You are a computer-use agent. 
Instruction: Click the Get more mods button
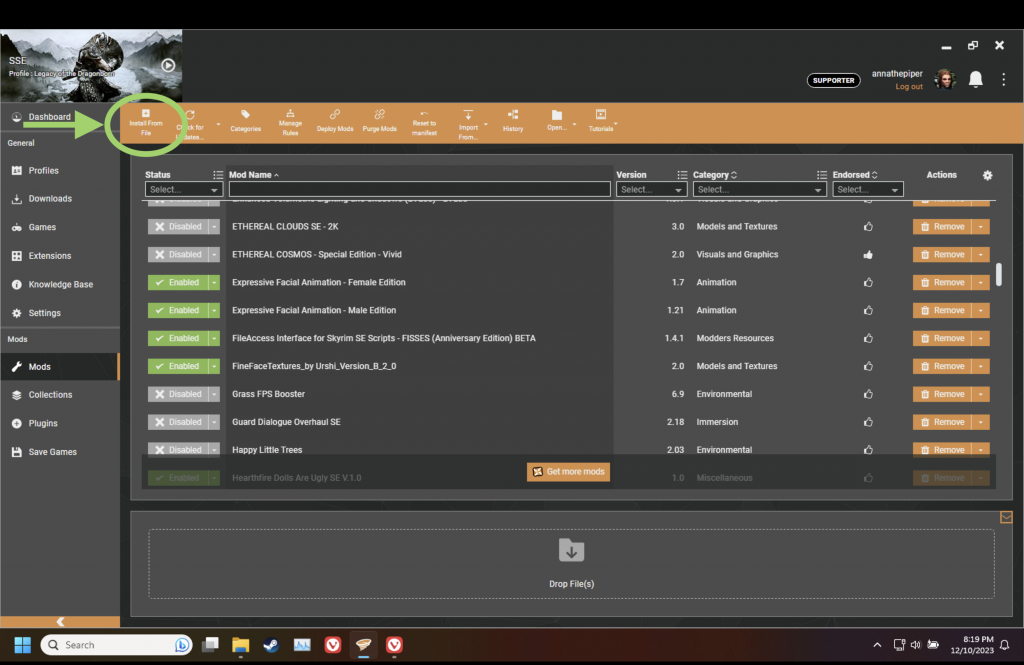coord(568,471)
